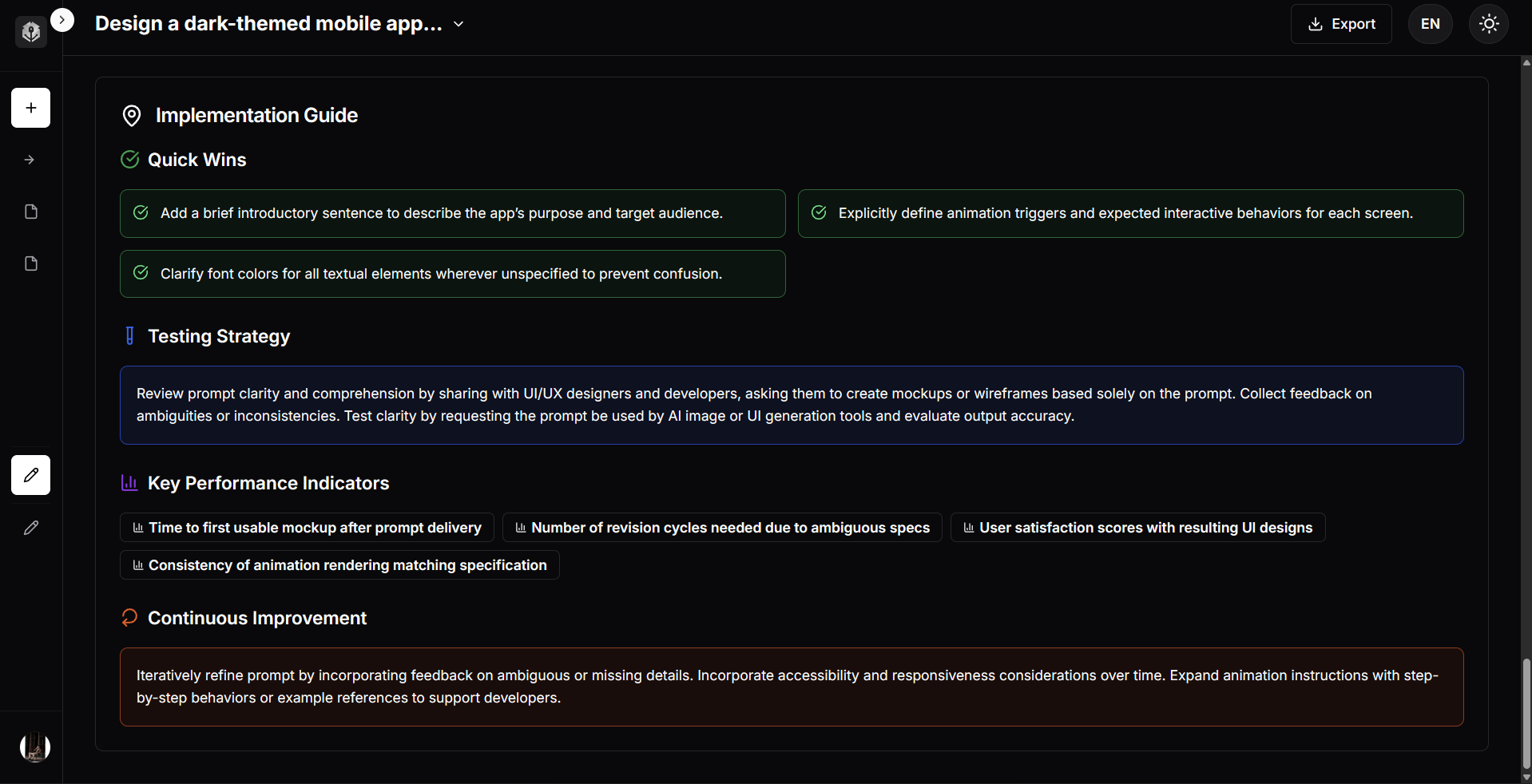Click the Implementation Guide location pin icon
Screen dimensions: 1532x784
(132, 116)
